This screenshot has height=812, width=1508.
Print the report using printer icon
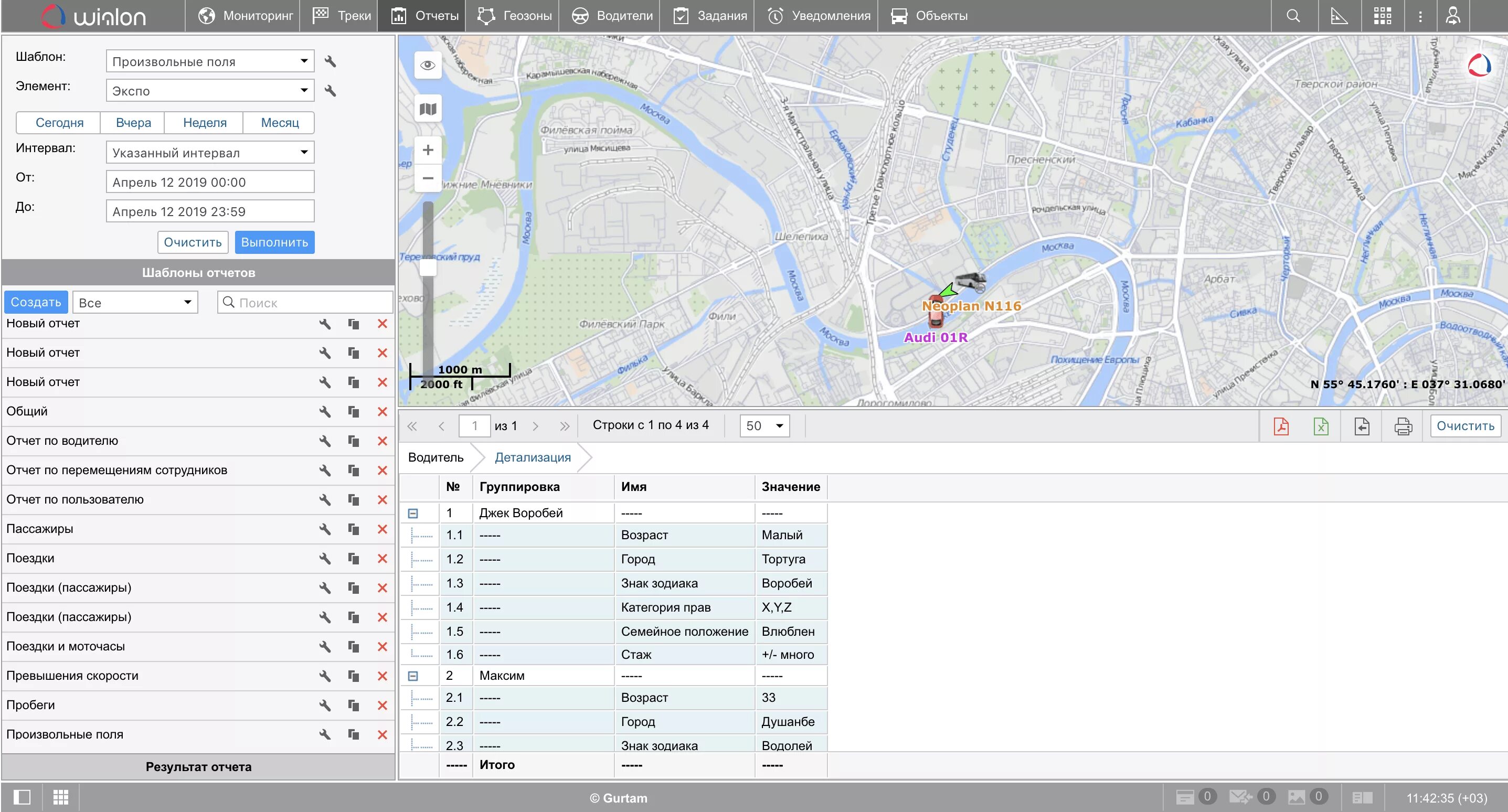(x=1403, y=425)
